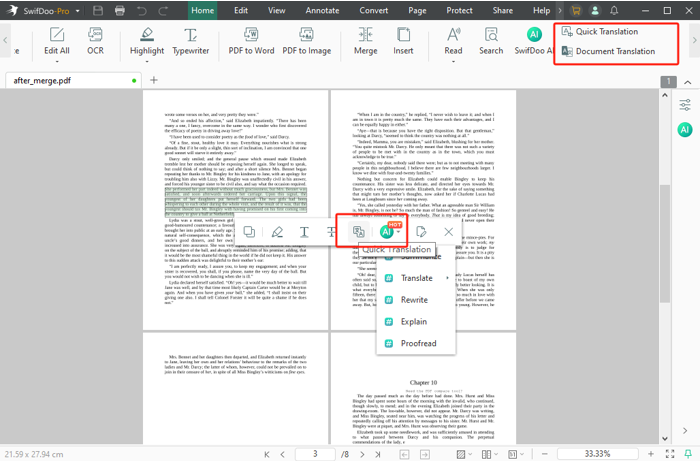Click the Save icon in title bar

click(x=98, y=10)
